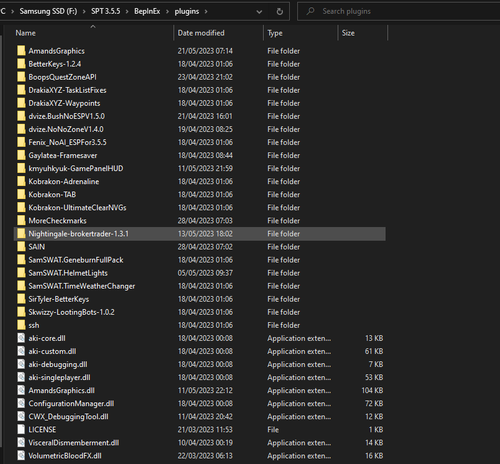Click dvize.BushNoESPV1.5.0 folder icon
500x464 pixels.
21,116
